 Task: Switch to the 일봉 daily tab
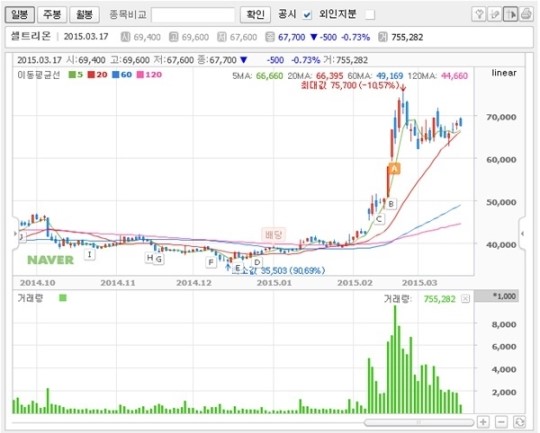click(x=20, y=15)
